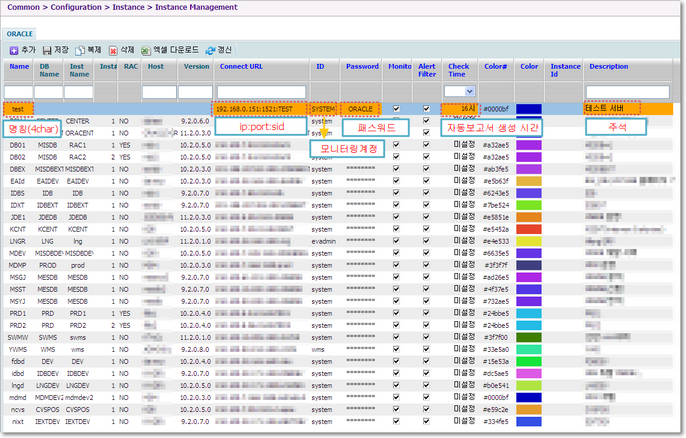686x438 pixels.
Task: Click the Description filter input field
Action: 628,91
